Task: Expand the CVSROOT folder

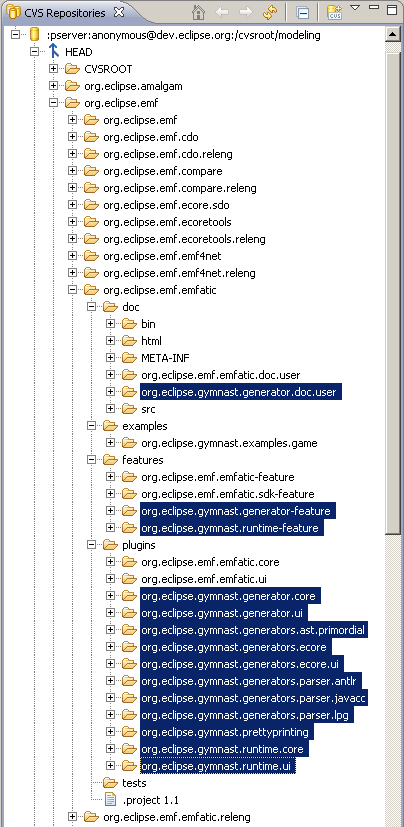Action: 53,69
